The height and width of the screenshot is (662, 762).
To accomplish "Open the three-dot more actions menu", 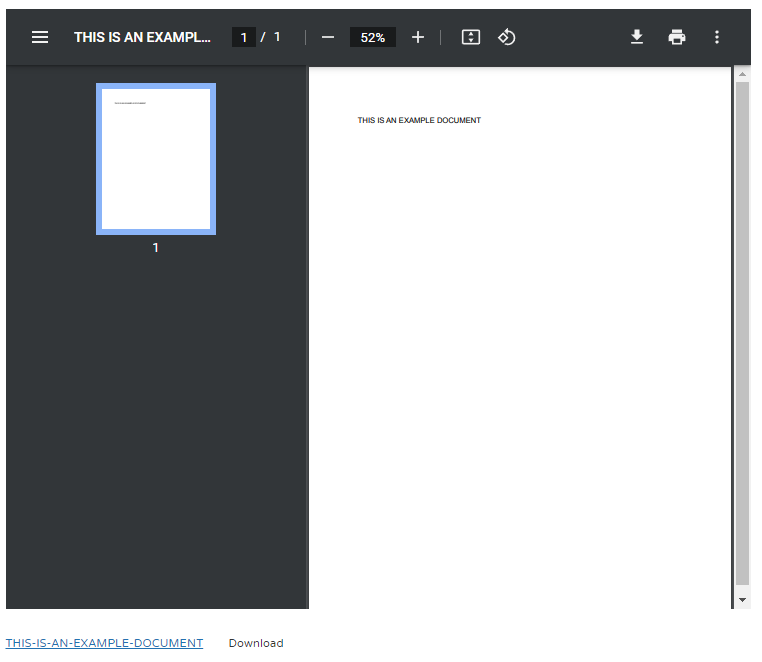I will tap(717, 37).
